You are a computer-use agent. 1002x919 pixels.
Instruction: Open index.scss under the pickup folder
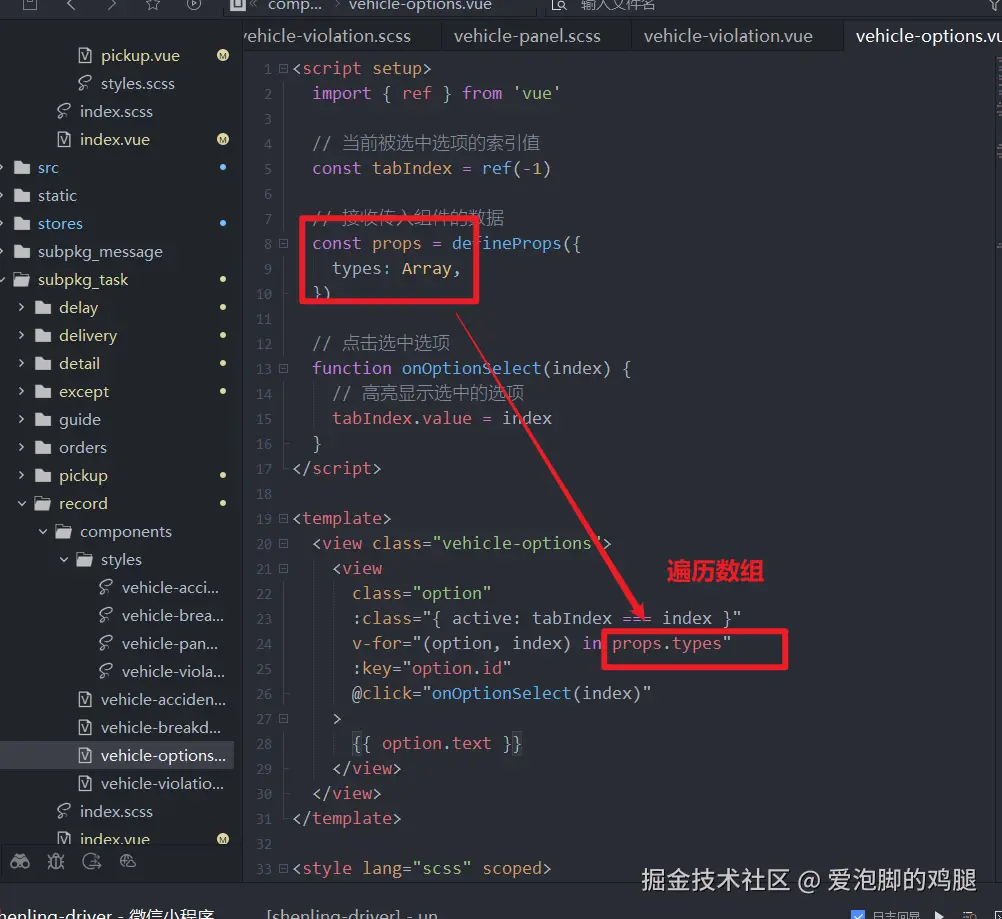click(x=116, y=111)
